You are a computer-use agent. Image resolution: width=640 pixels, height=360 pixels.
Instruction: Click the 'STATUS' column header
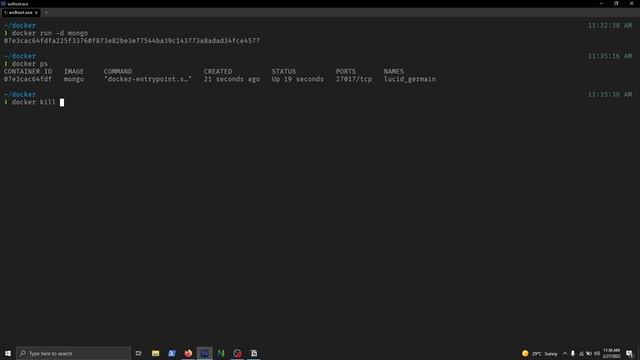[x=284, y=71]
